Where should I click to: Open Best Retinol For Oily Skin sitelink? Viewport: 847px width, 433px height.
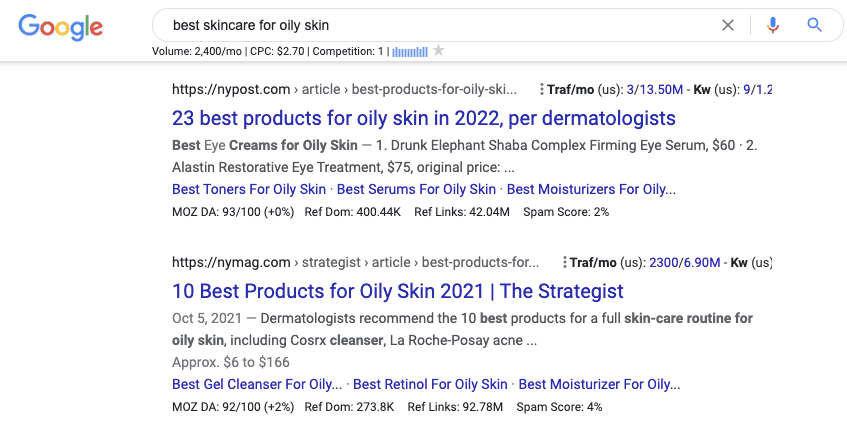coord(430,384)
